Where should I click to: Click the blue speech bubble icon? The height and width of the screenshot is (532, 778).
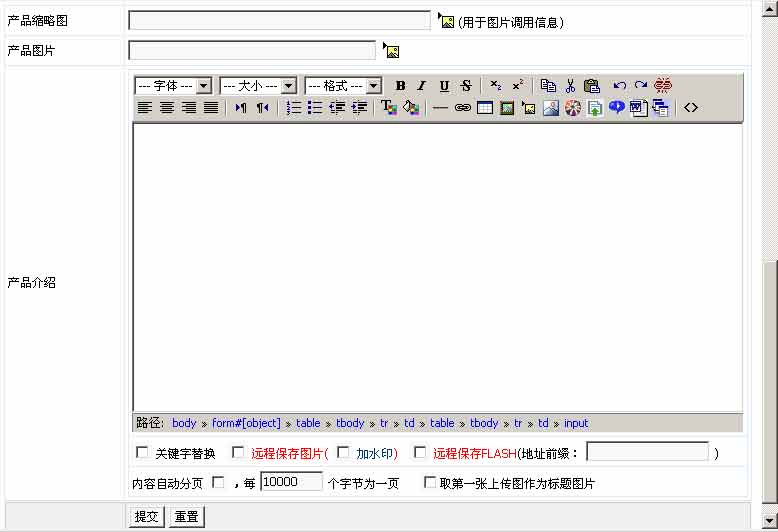point(617,107)
